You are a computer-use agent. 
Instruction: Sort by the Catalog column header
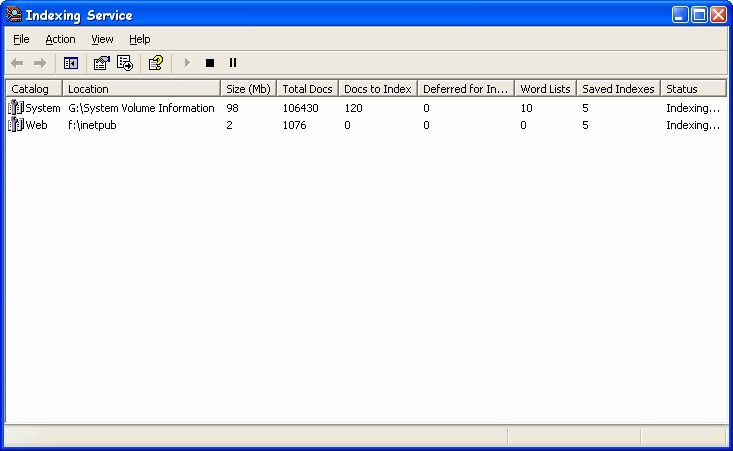click(x=34, y=88)
